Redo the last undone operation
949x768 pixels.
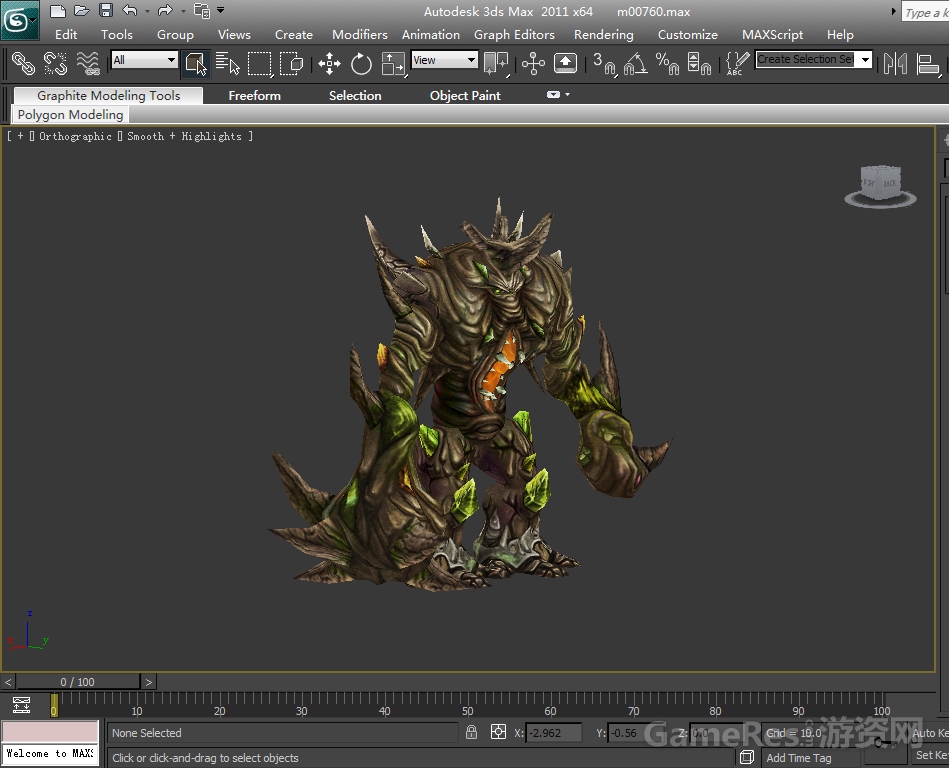[165, 10]
